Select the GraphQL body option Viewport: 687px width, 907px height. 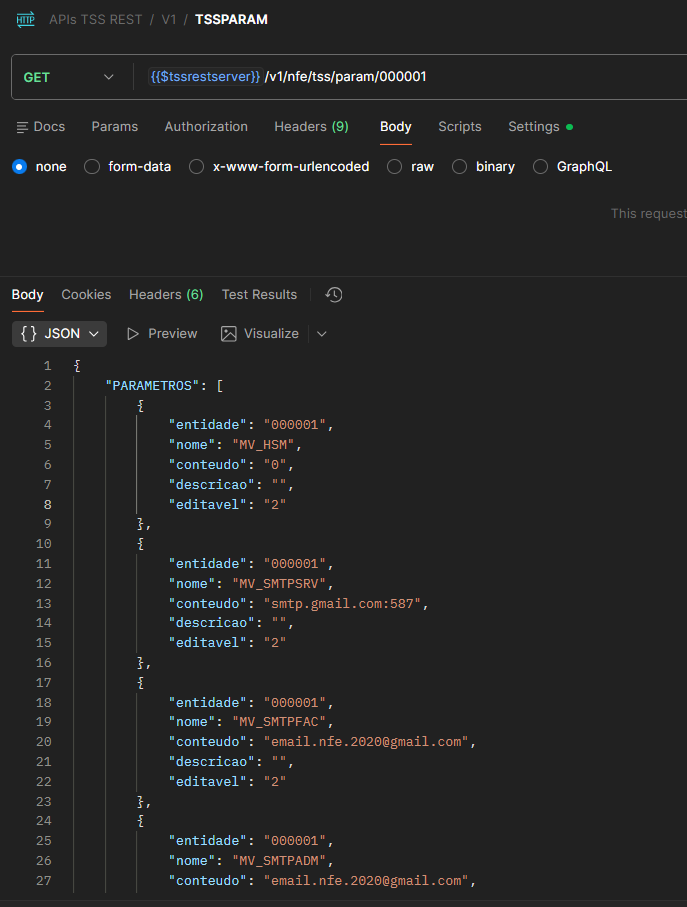coord(541,167)
